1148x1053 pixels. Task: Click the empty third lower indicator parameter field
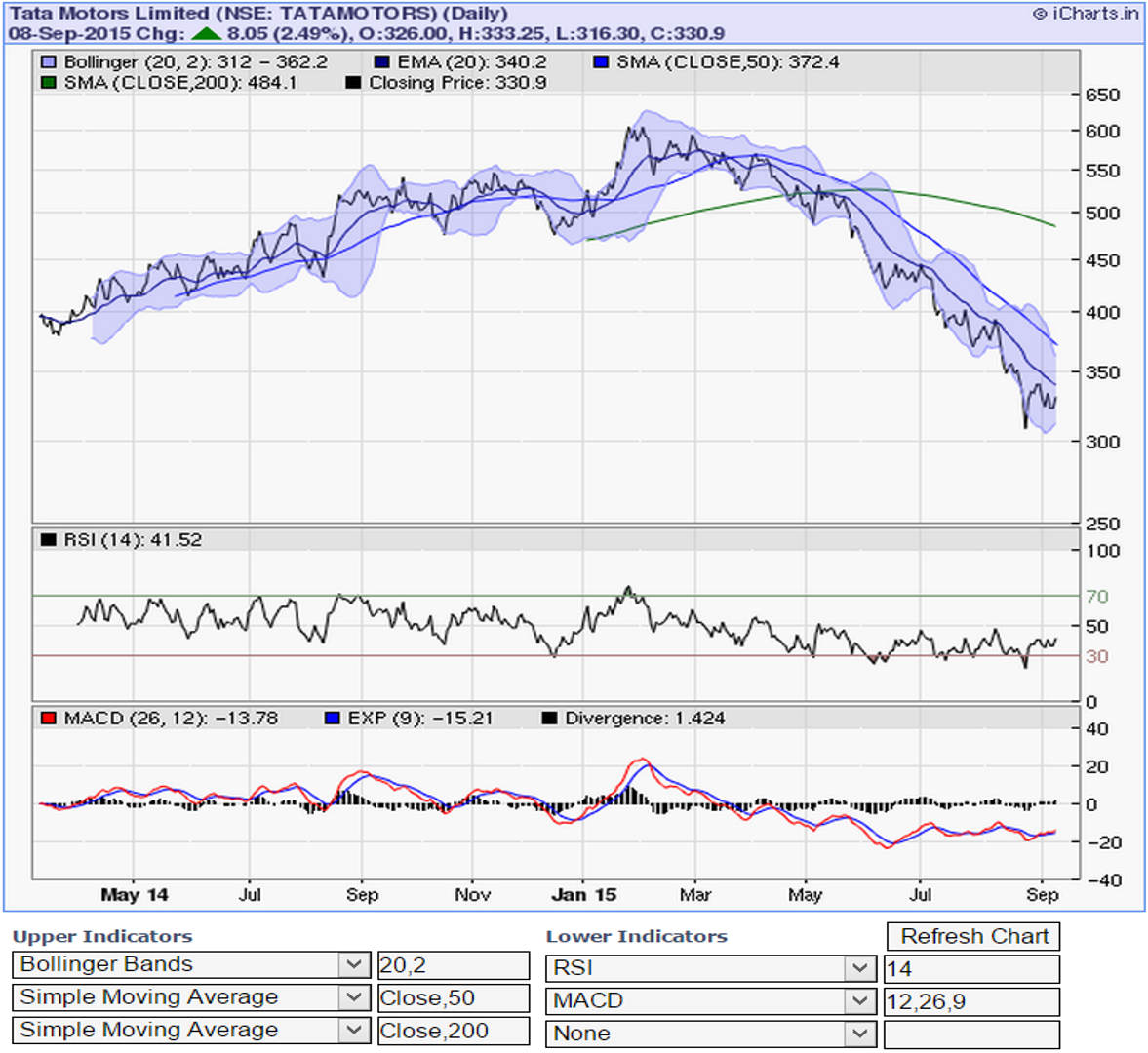click(971, 1034)
